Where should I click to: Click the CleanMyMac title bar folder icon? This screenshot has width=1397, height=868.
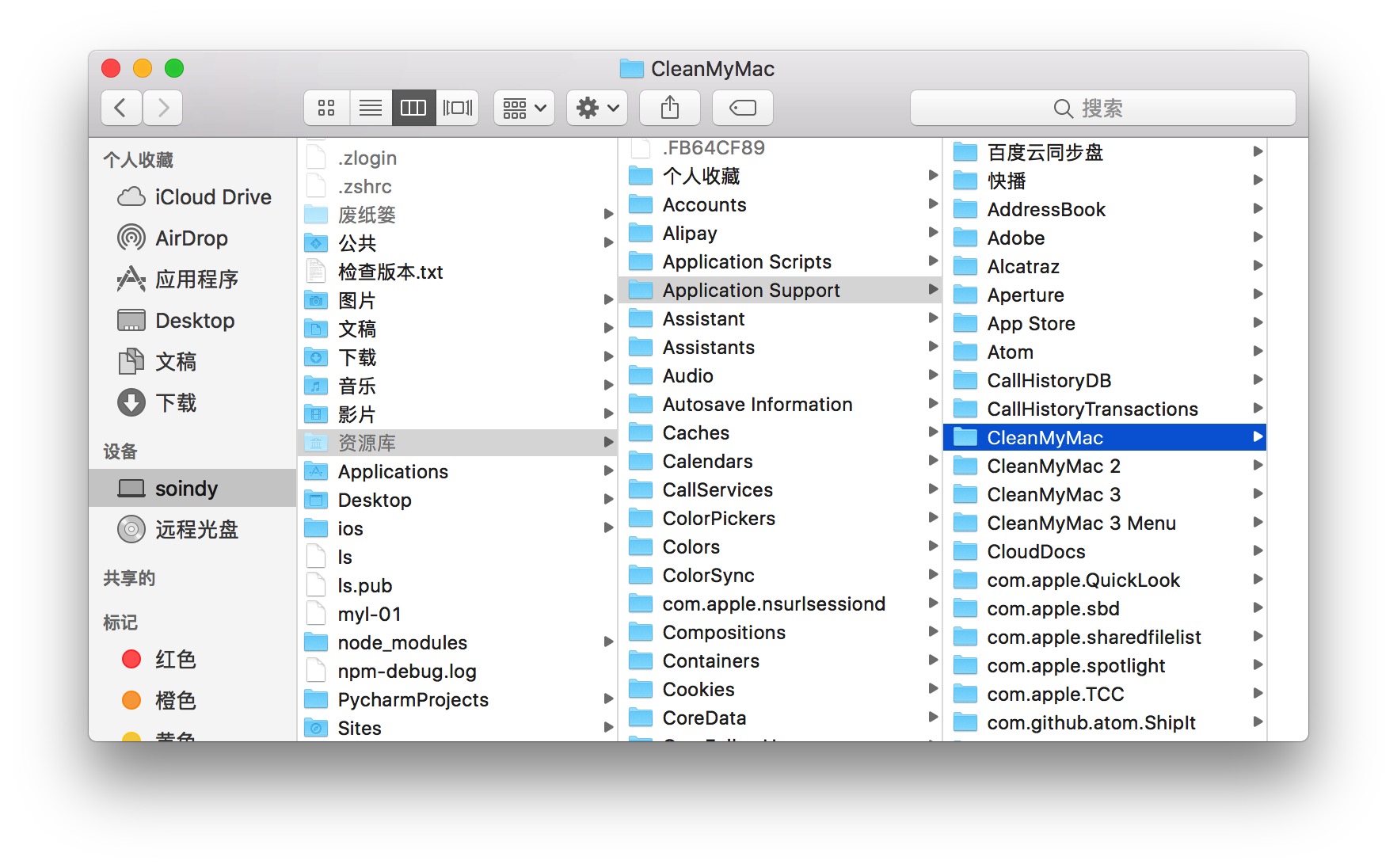tap(631, 69)
